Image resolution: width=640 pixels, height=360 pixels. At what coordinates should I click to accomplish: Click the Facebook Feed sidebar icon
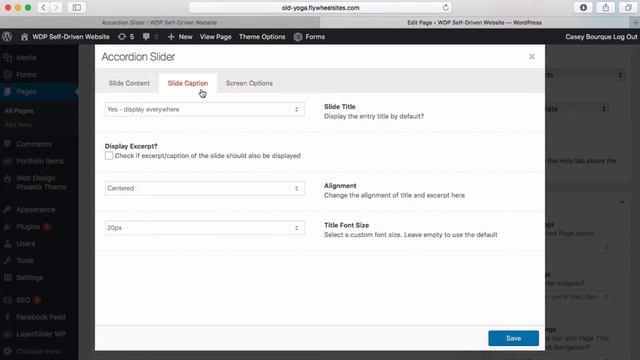[7, 317]
